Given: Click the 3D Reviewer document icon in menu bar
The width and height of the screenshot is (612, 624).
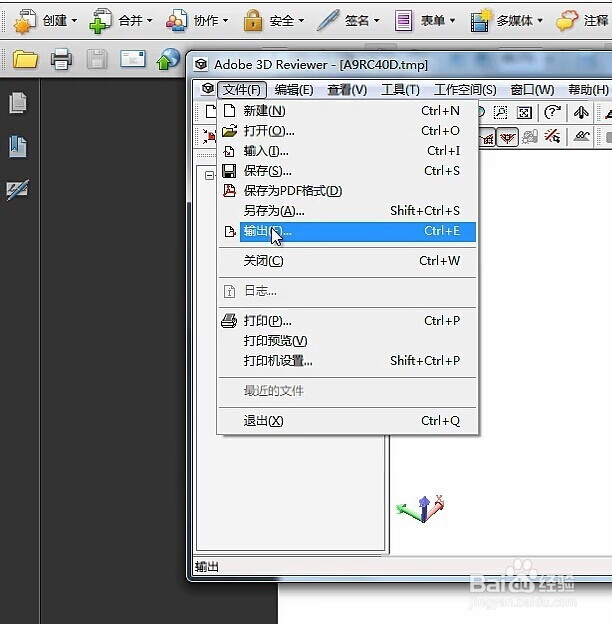Looking at the screenshot, I should pos(207,89).
